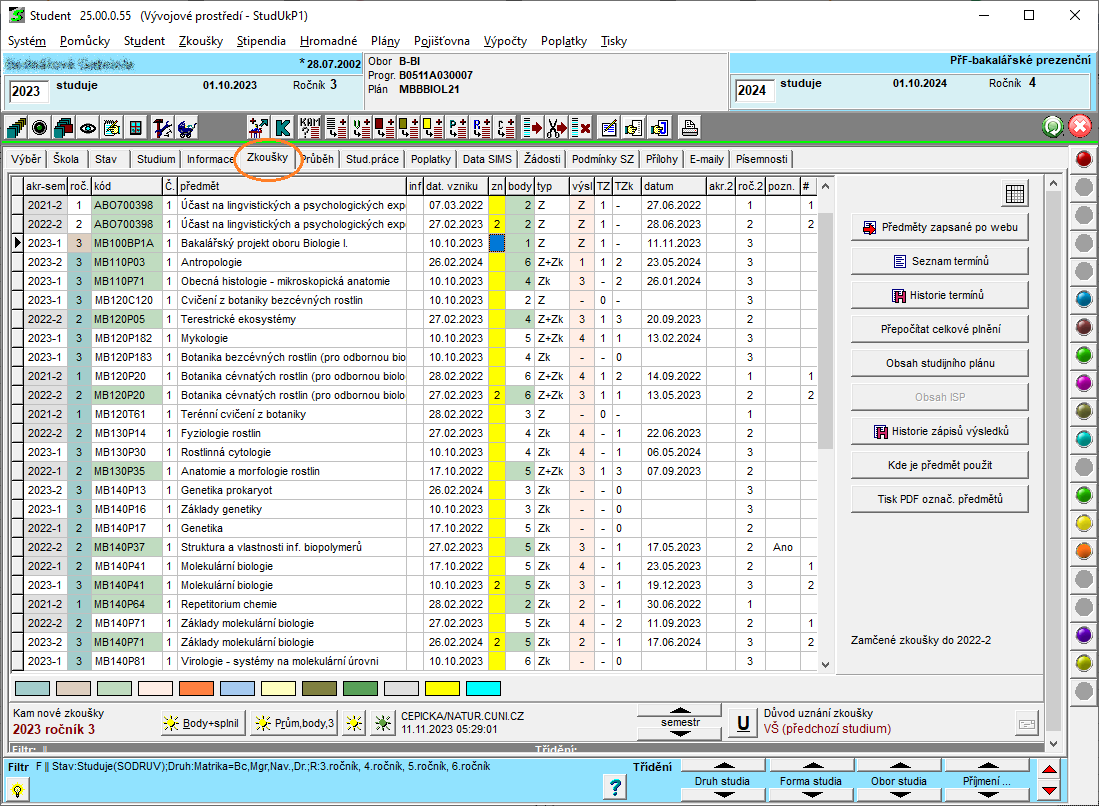The height and width of the screenshot is (806, 1099).
Task: Click the eye icon in the toolbar
Action: pyautogui.click(x=89, y=128)
